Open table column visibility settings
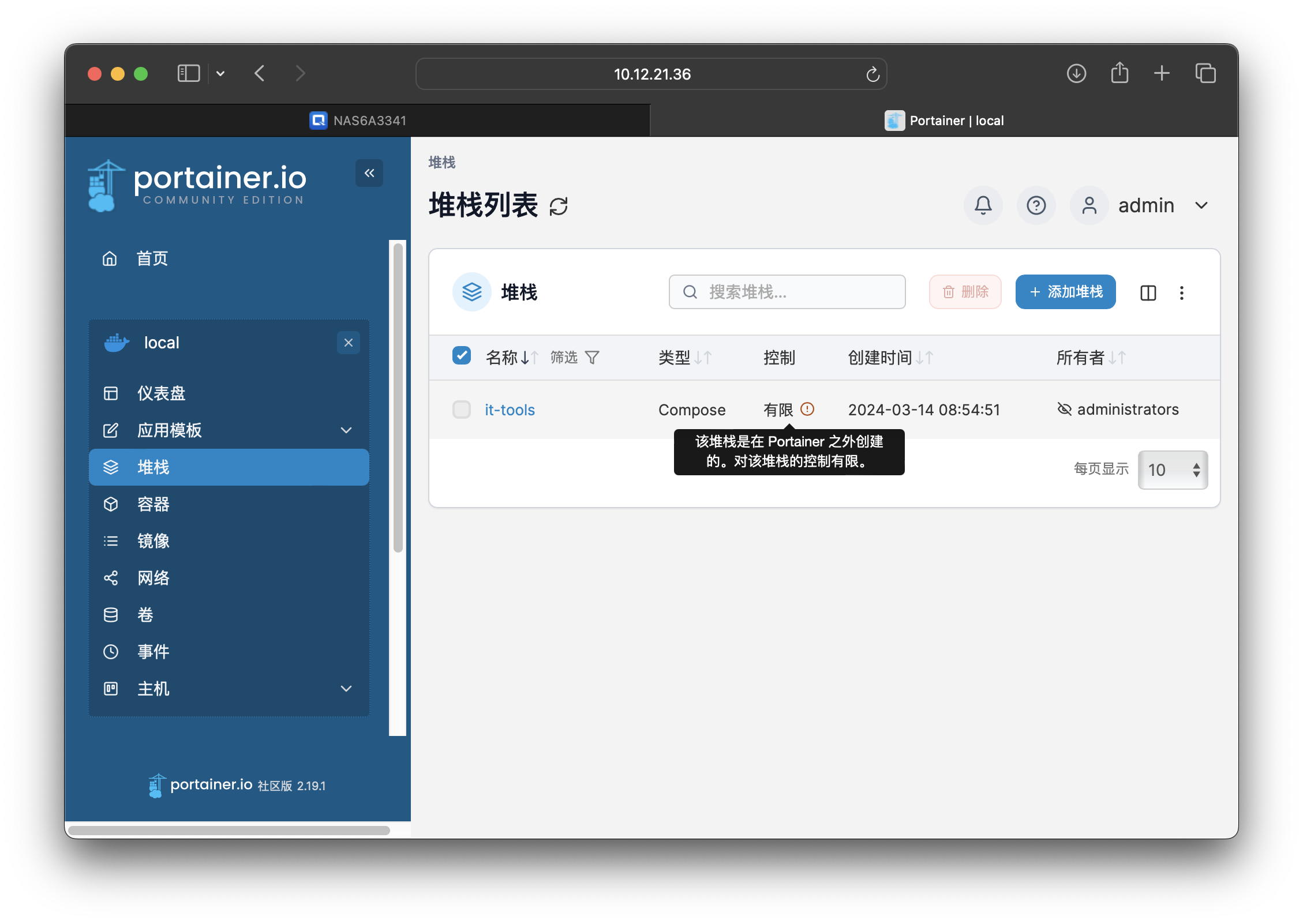1303x924 pixels. pyautogui.click(x=1148, y=293)
